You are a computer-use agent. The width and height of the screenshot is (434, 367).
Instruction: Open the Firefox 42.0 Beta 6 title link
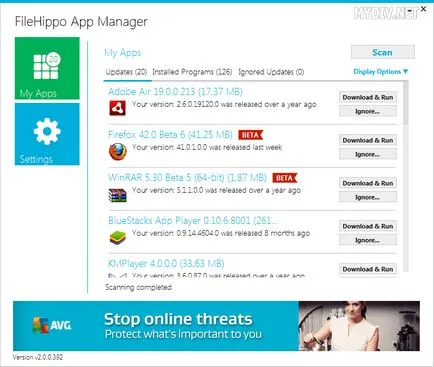tap(170, 135)
